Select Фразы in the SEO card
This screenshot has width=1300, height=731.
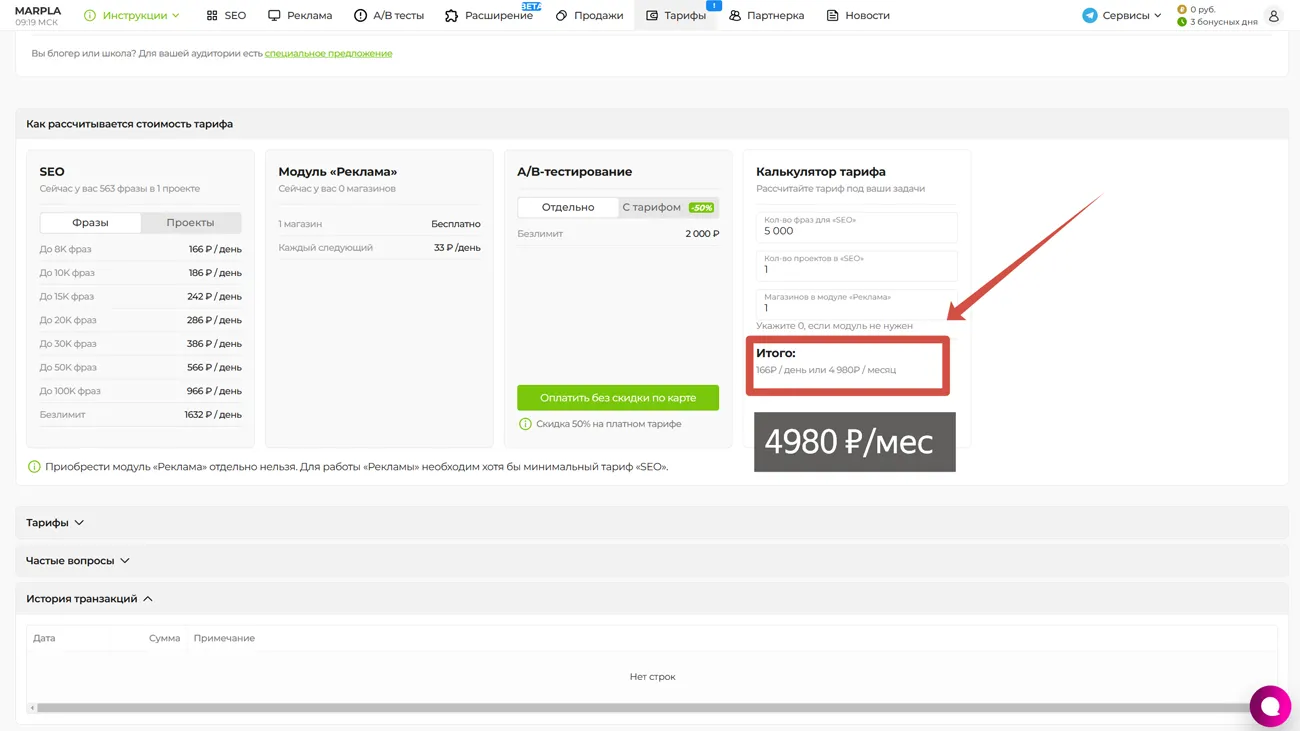(90, 223)
